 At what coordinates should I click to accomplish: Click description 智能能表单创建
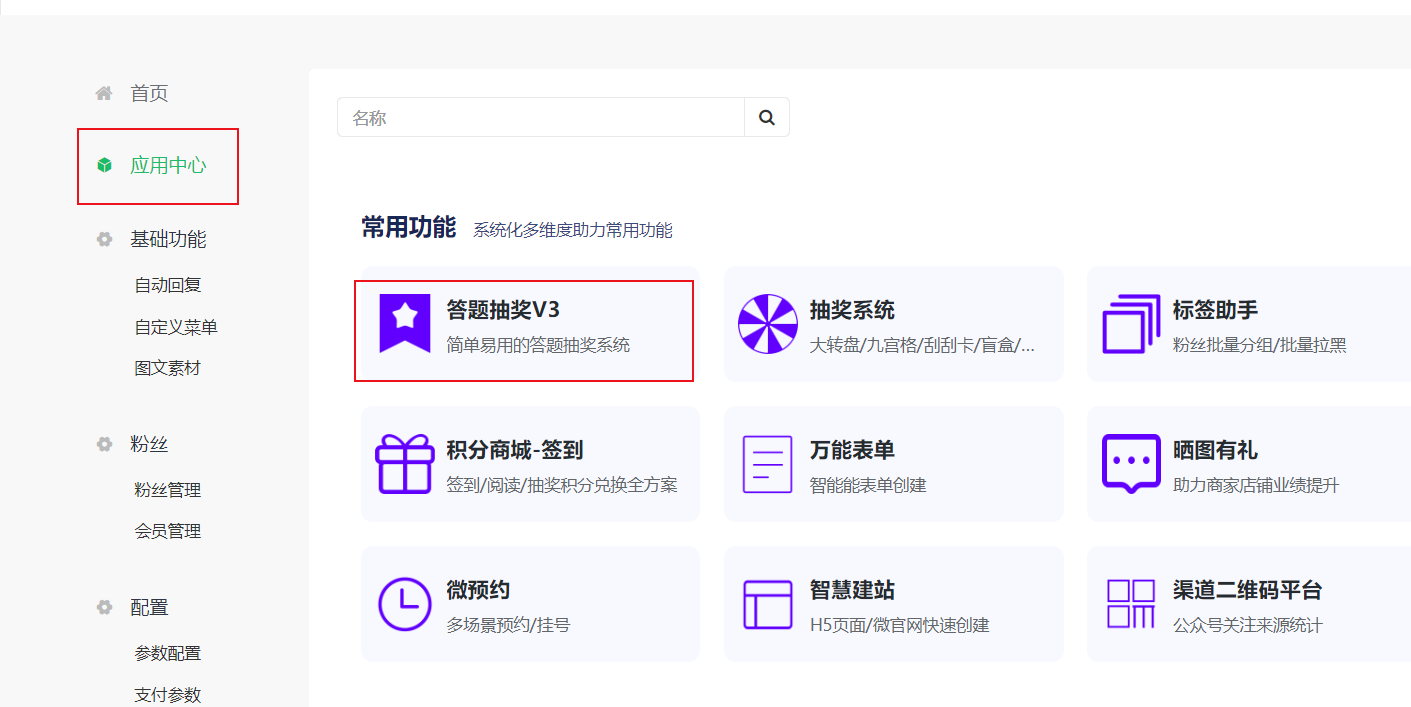point(868,485)
